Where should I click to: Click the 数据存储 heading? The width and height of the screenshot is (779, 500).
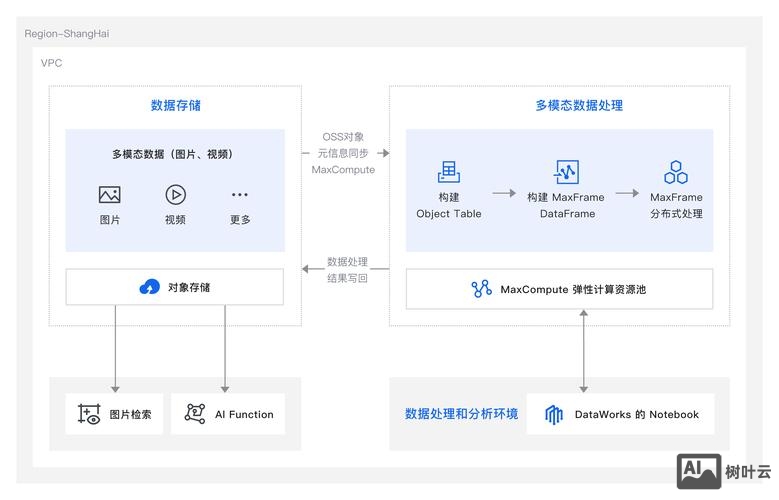[x=176, y=105]
